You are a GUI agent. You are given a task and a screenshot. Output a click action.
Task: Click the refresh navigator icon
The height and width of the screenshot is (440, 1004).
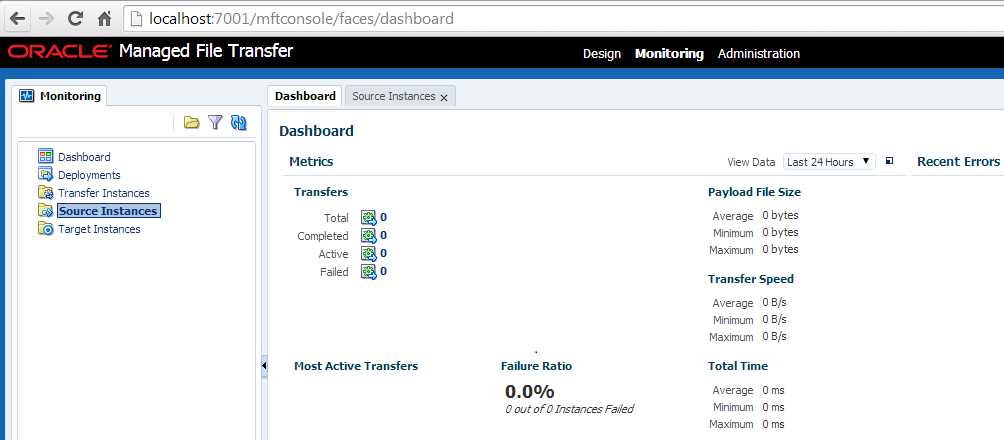coord(239,122)
